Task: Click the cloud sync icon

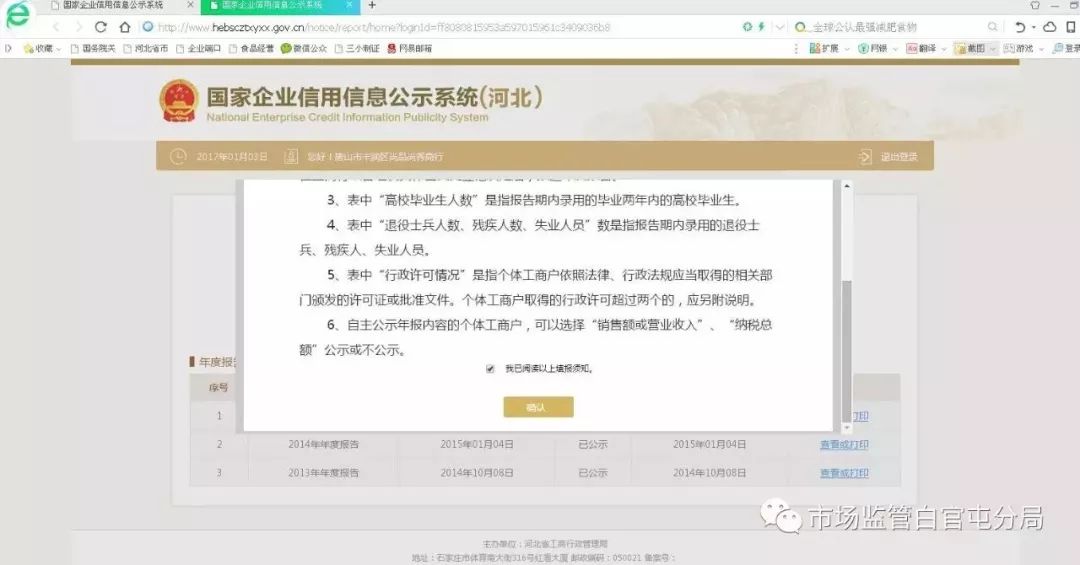Action: 1050,27
